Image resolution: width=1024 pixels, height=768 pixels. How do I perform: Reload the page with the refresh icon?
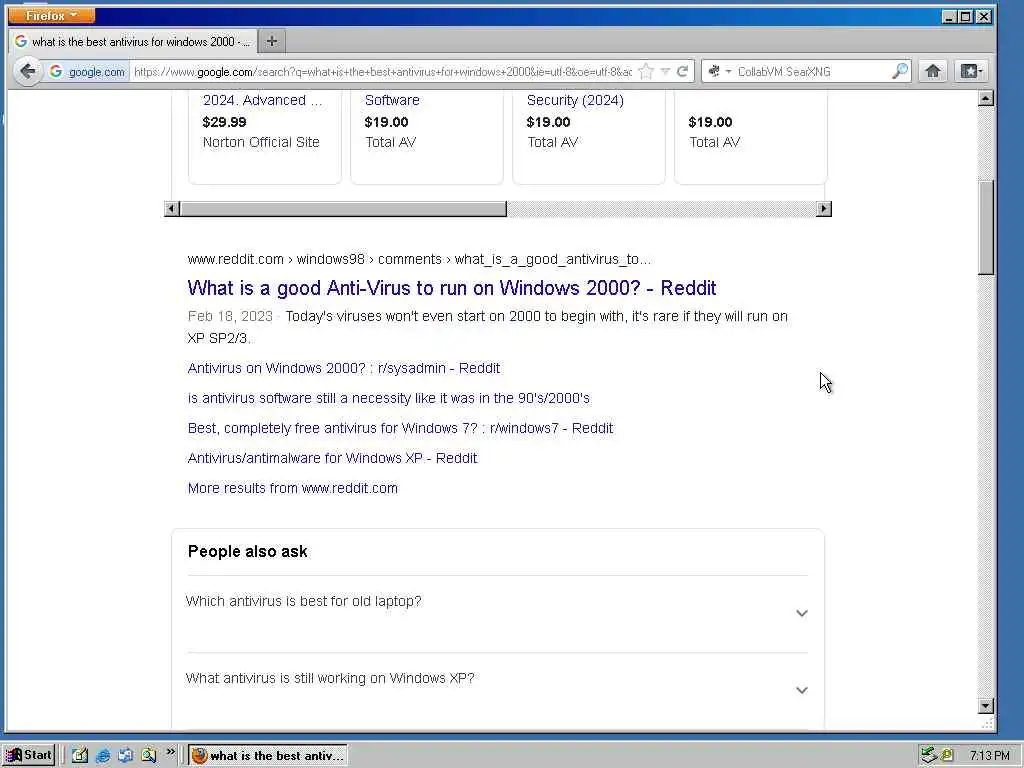pos(682,72)
